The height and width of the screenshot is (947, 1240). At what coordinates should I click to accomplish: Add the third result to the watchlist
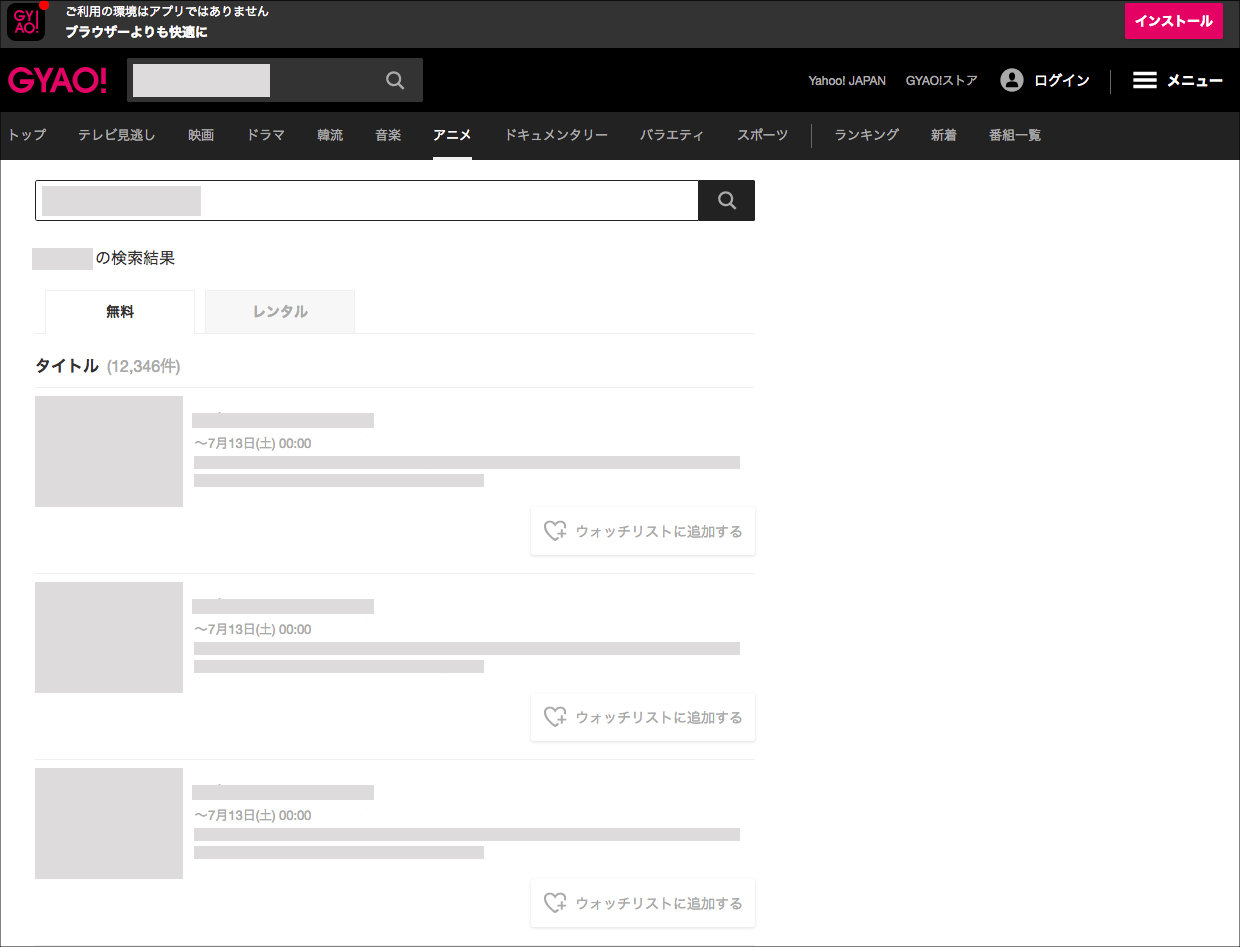(643, 902)
